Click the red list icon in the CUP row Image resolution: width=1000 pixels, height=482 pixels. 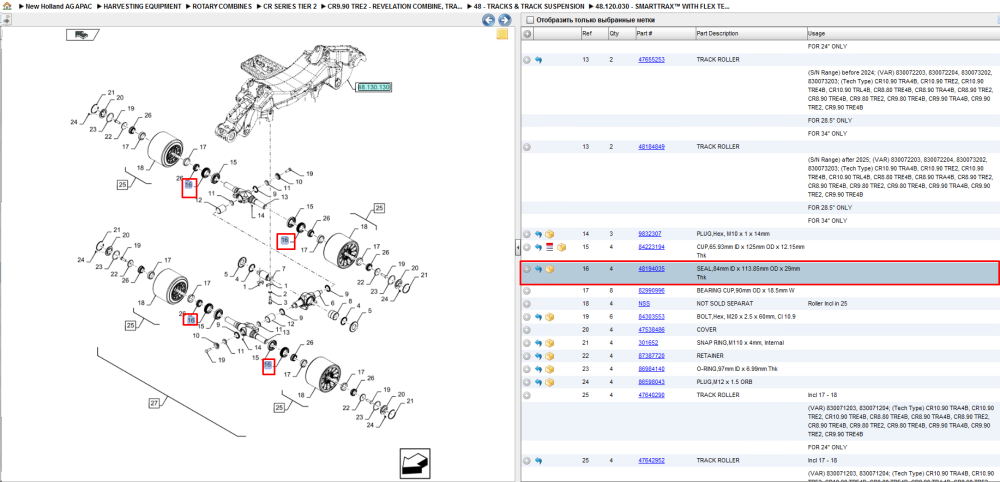[550, 247]
